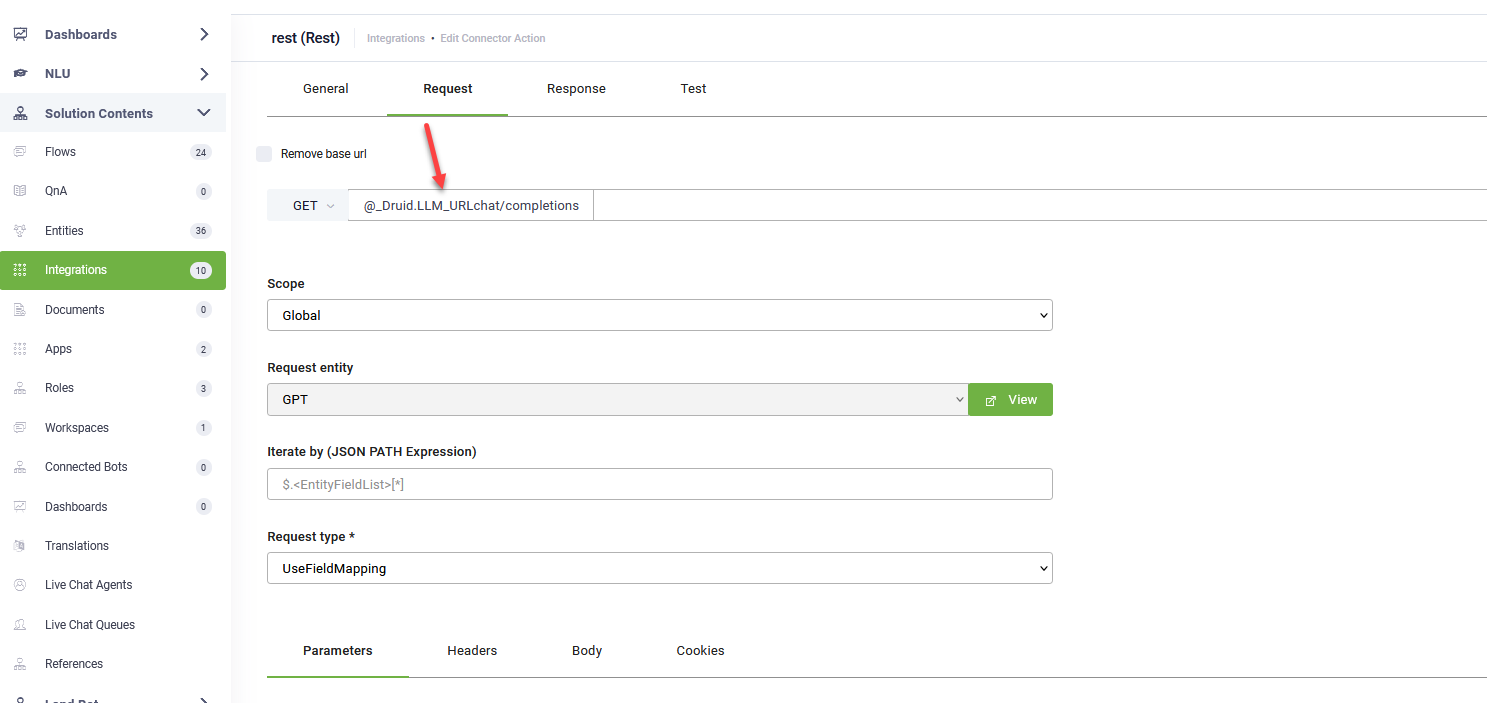Image resolution: width=1487 pixels, height=703 pixels.
Task: Open the Scope dropdown set to Global
Action: click(x=660, y=315)
